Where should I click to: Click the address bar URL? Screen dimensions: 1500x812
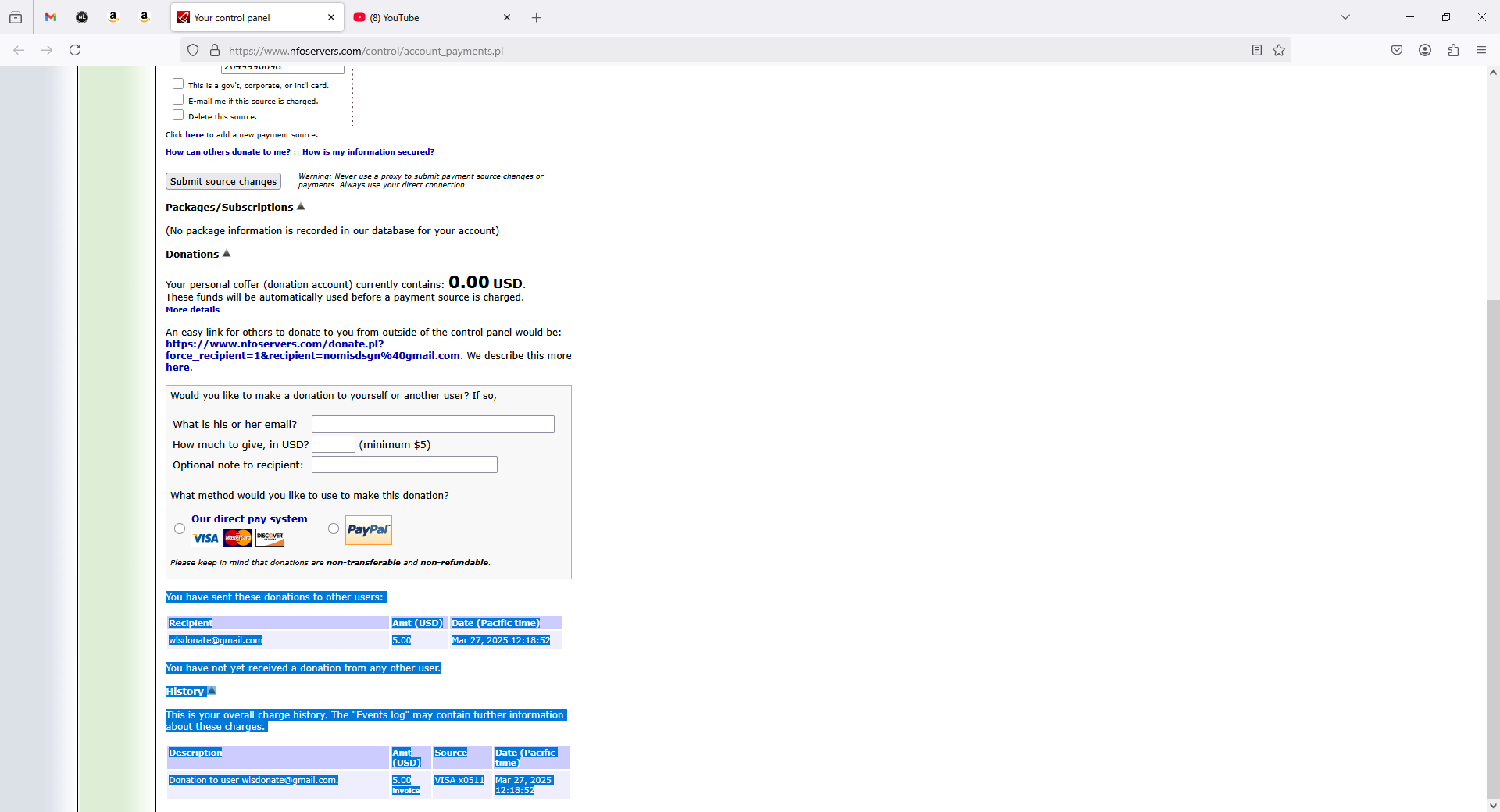(366, 51)
